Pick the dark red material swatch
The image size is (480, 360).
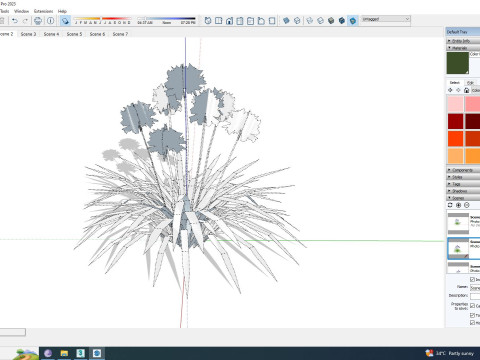pos(455,121)
